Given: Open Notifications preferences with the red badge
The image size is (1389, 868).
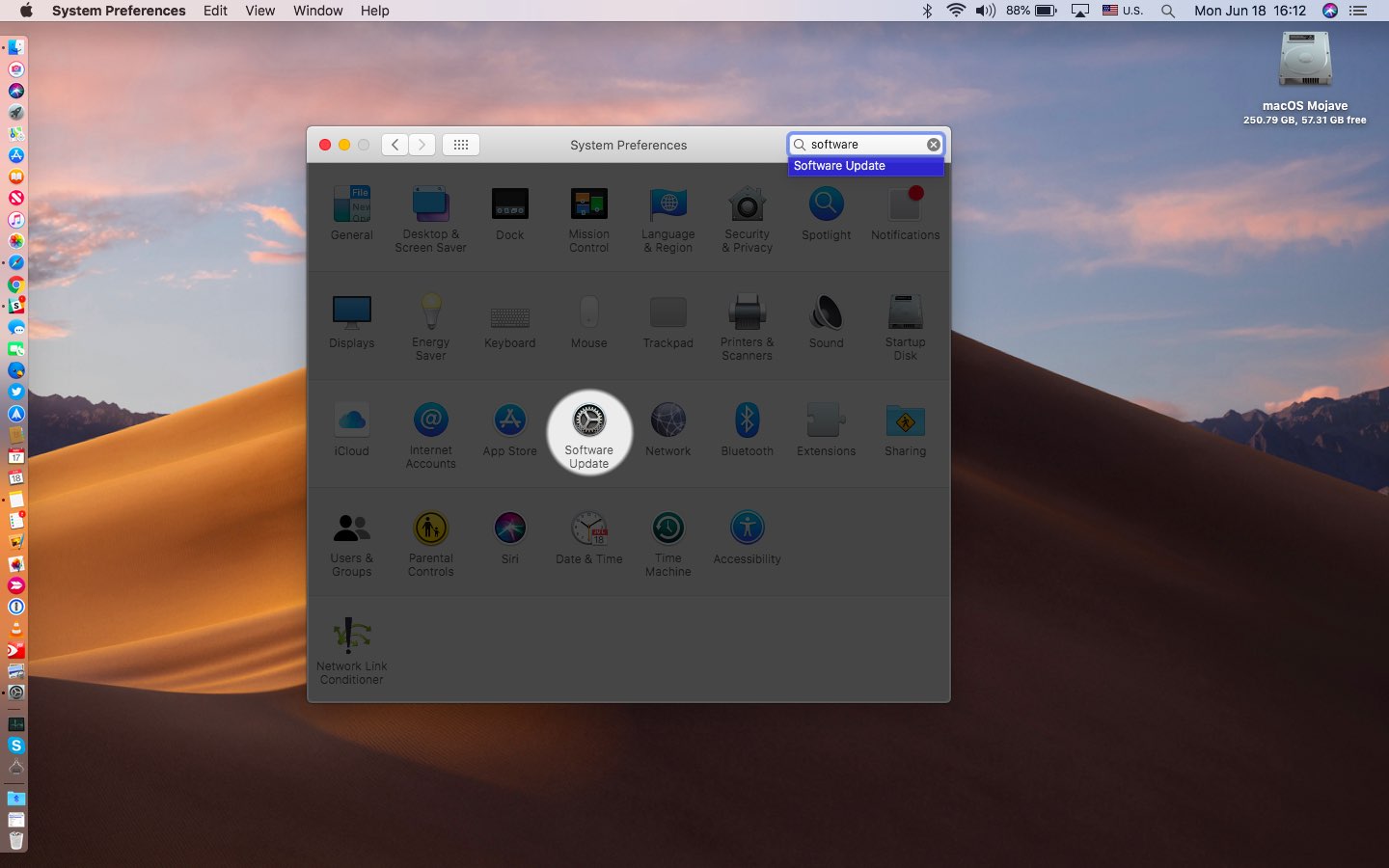Looking at the screenshot, I should tap(905, 205).
